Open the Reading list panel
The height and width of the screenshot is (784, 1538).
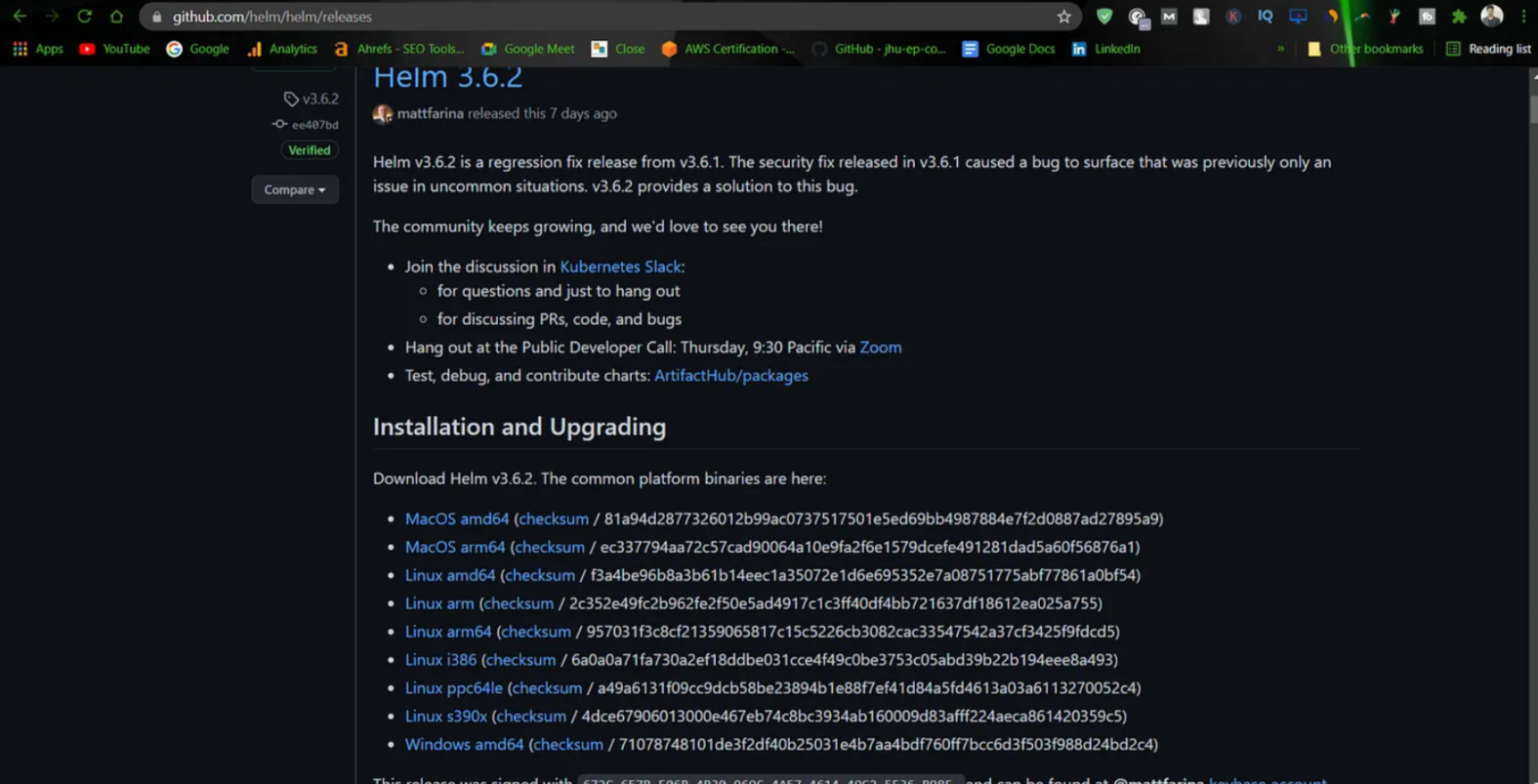coord(1489,49)
